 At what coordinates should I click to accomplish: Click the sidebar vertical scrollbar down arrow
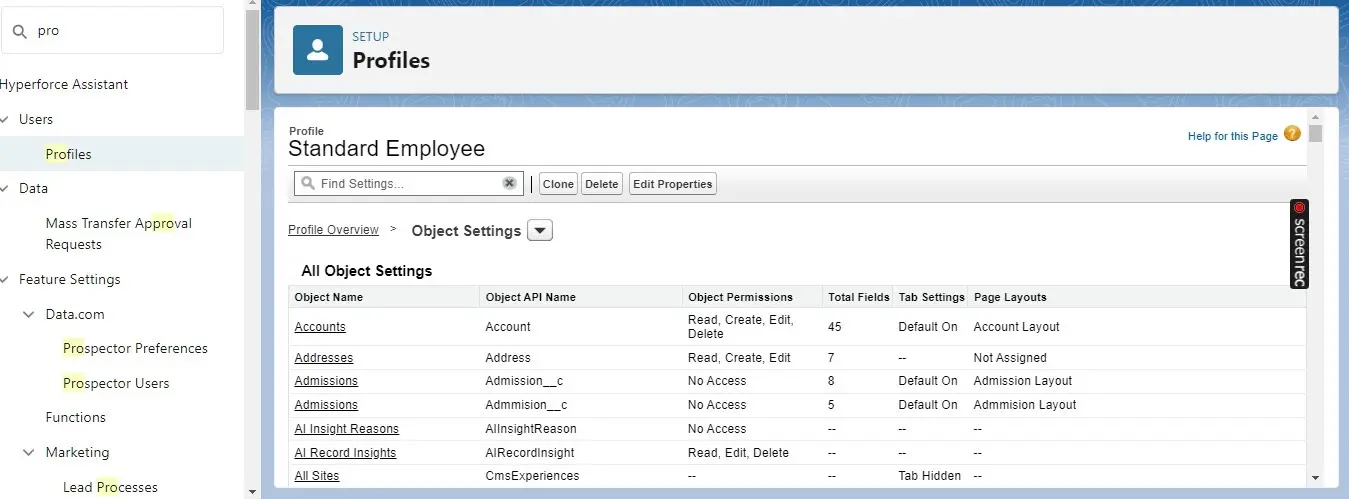point(251,491)
